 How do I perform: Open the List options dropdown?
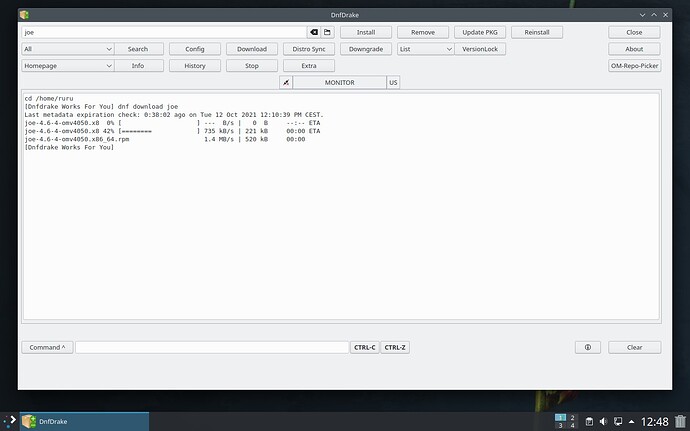coord(426,49)
